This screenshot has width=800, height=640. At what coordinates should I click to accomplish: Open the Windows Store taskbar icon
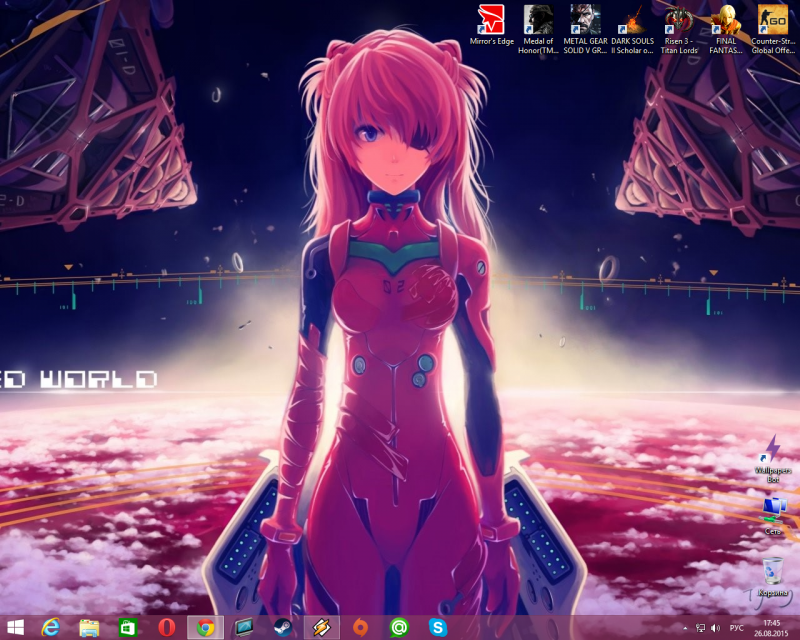coord(128,627)
